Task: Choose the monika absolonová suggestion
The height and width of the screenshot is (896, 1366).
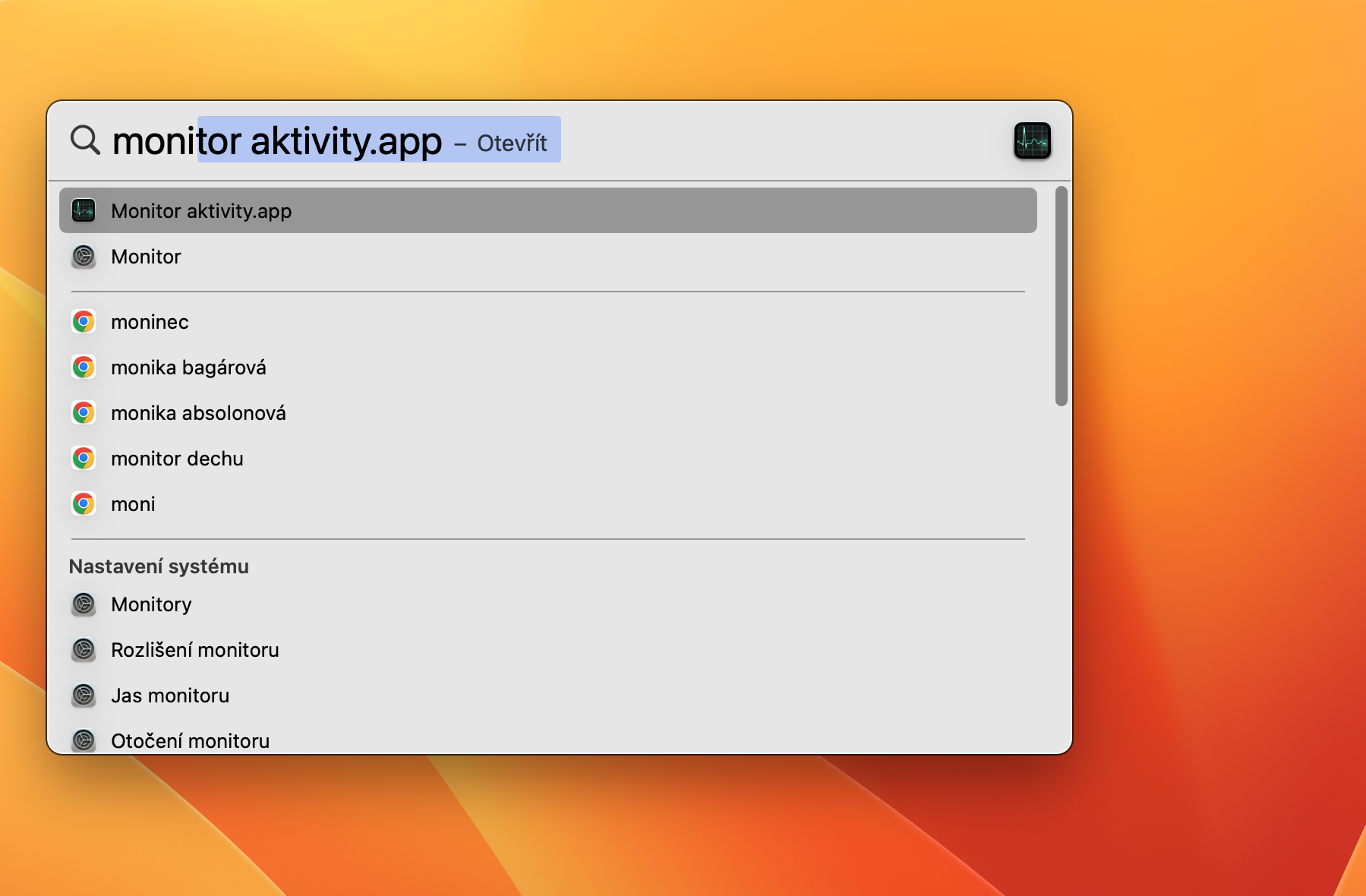Action: click(x=548, y=413)
